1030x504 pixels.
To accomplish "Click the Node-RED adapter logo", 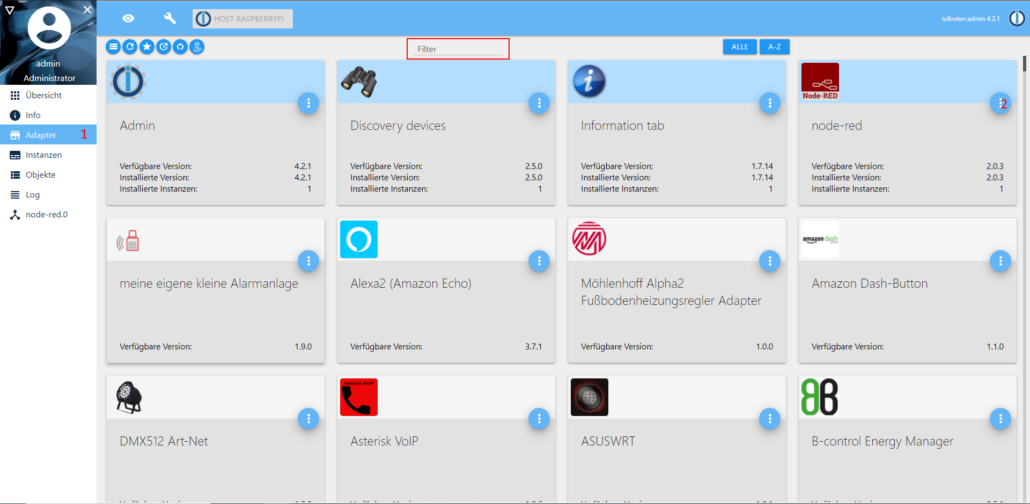I will (820, 81).
